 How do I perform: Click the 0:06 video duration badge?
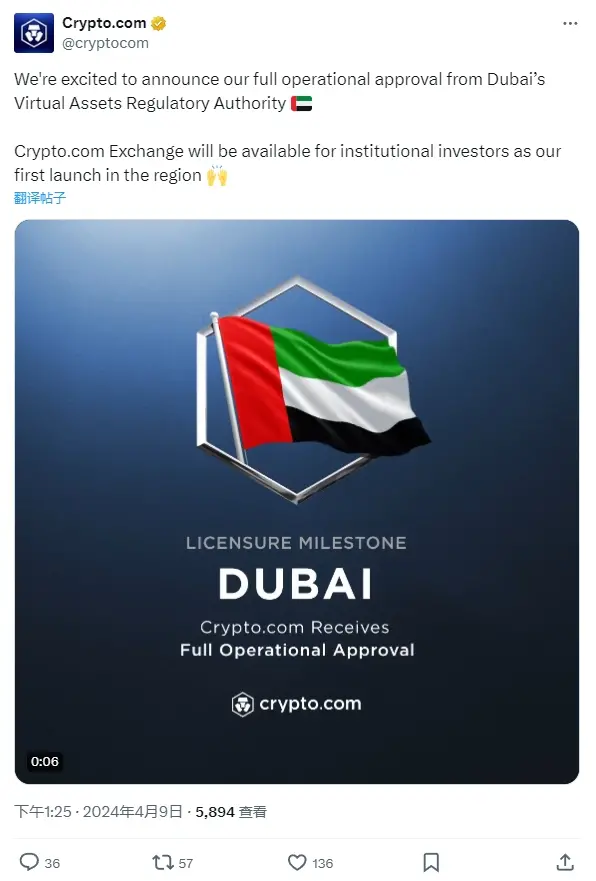tap(44, 761)
